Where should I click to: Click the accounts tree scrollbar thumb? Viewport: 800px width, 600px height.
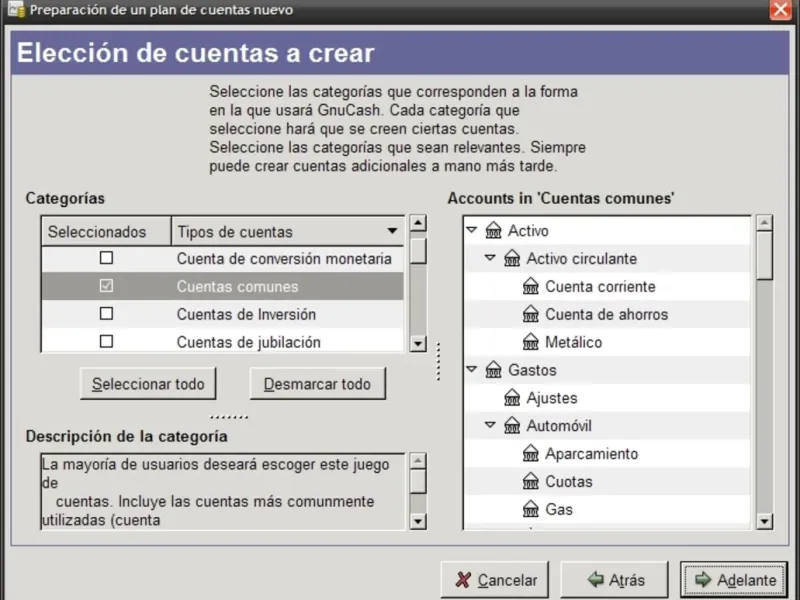click(764, 256)
